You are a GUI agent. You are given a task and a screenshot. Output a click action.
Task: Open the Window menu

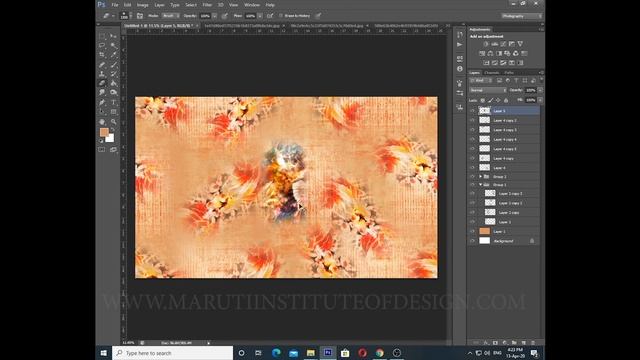click(252, 5)
